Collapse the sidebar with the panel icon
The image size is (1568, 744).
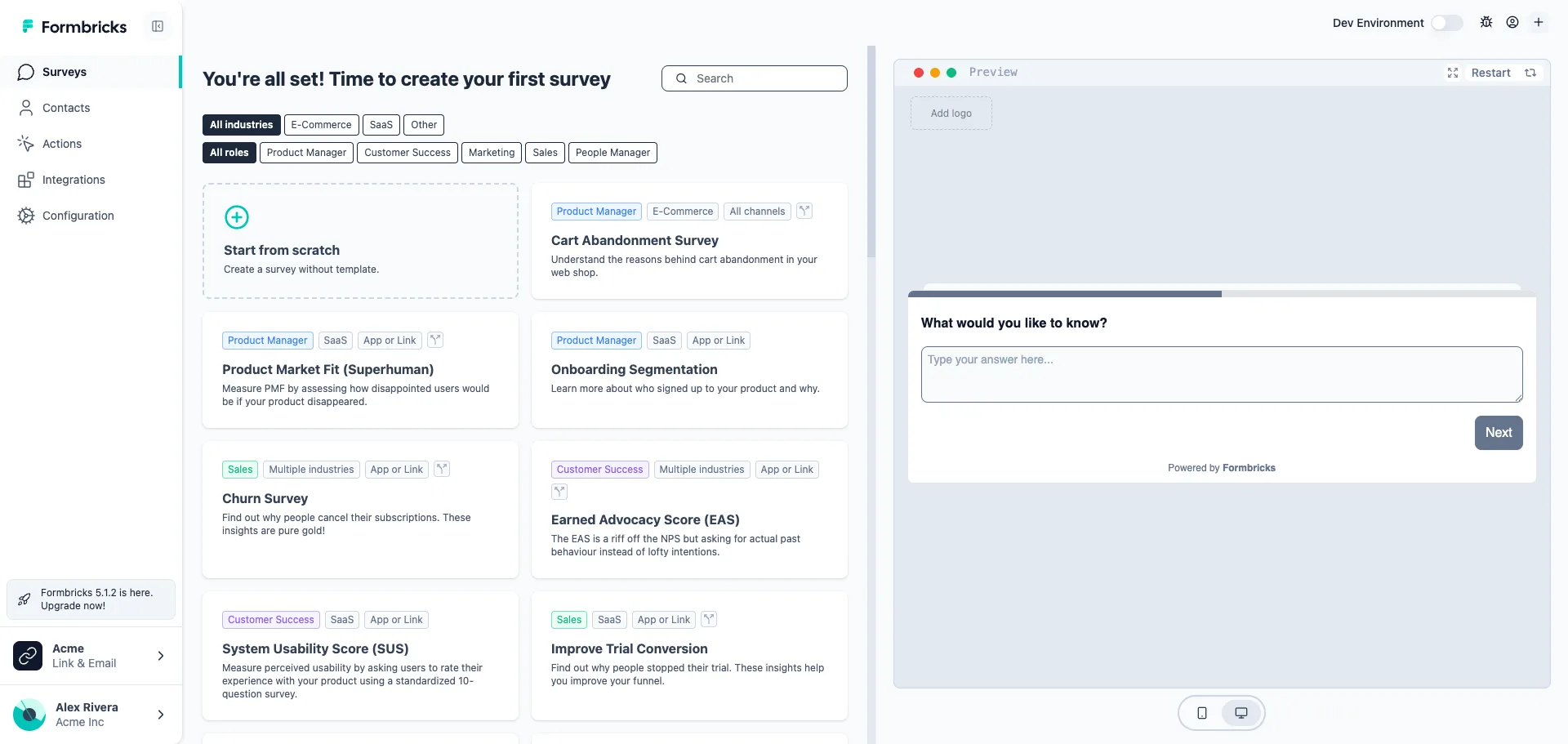tap(158, 26)
